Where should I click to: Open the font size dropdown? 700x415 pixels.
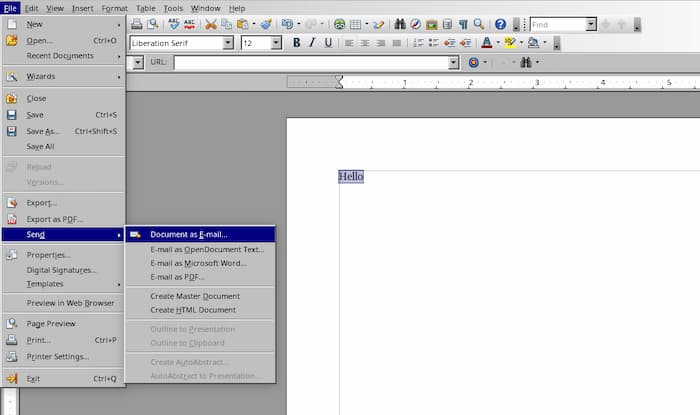tap(276, 43)
